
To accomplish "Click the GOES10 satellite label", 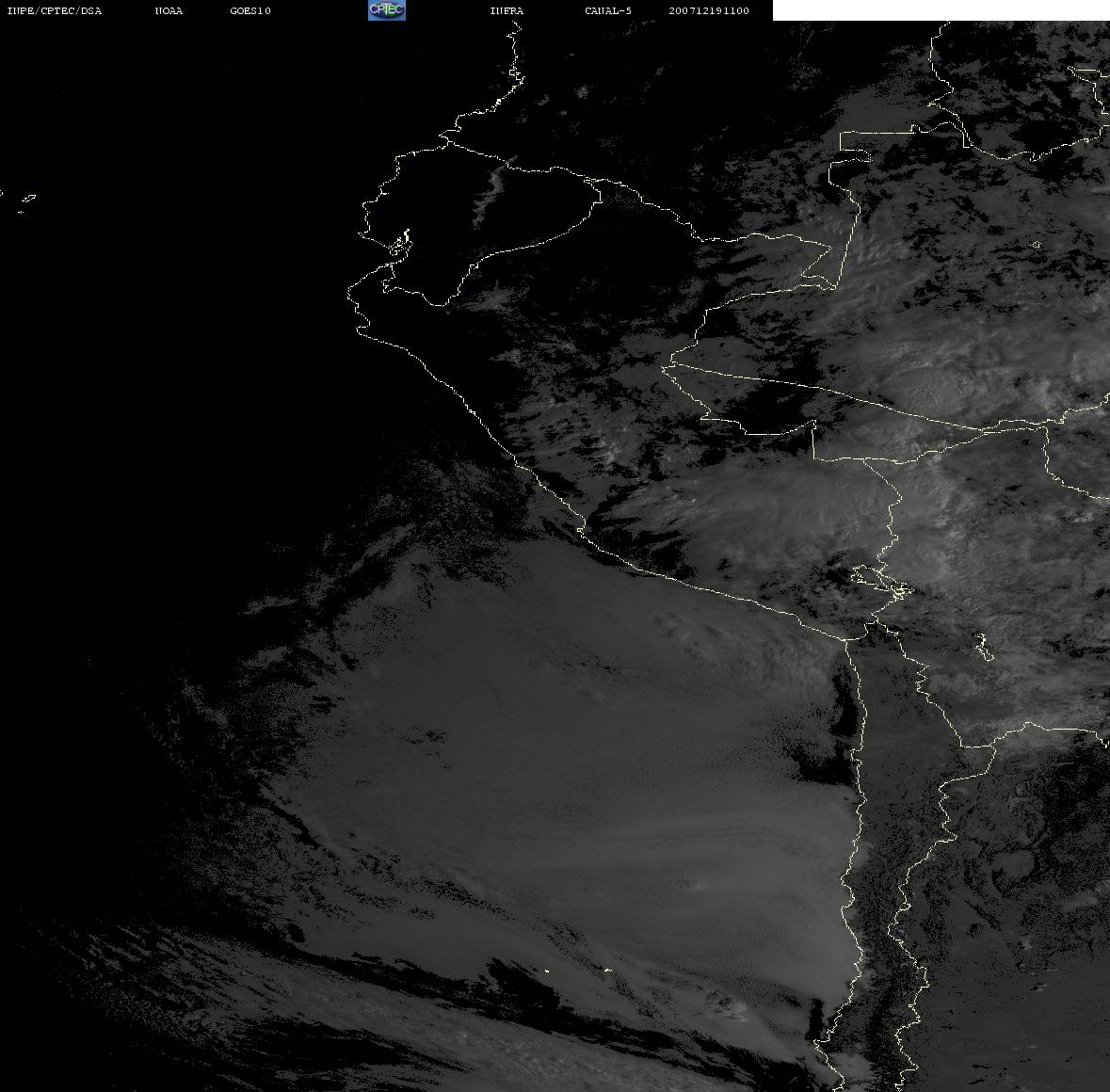I will point(249,10).
